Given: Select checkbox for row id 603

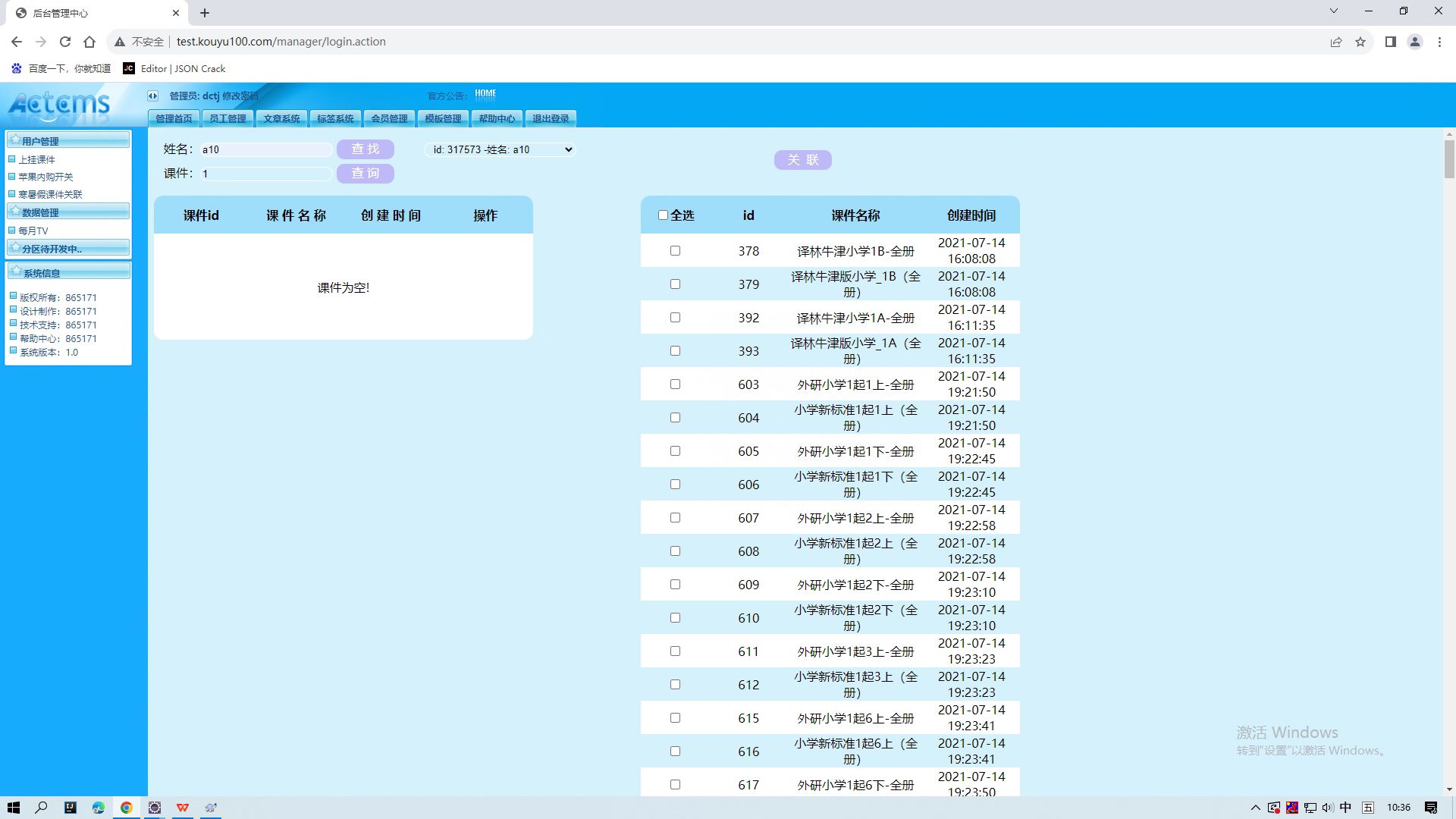Looking at the screenshot, I should pos(675,384).
